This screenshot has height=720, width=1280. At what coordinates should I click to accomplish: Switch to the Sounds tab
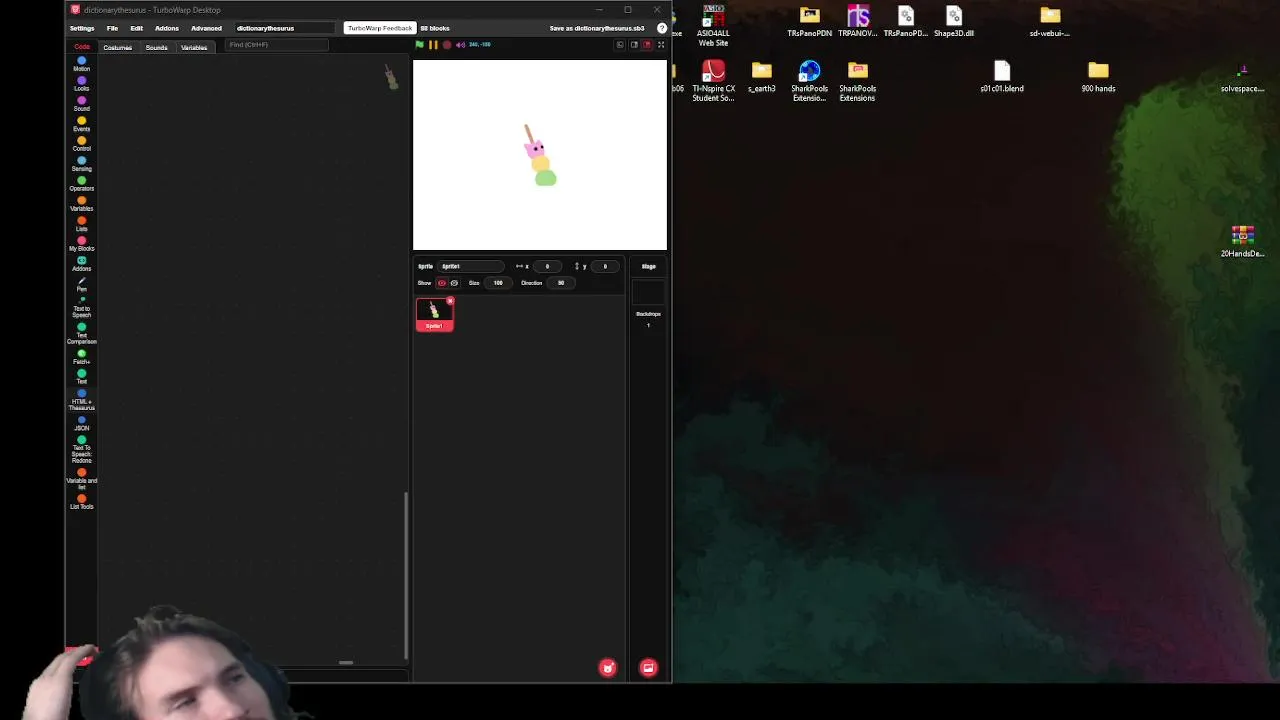[156, 48]
